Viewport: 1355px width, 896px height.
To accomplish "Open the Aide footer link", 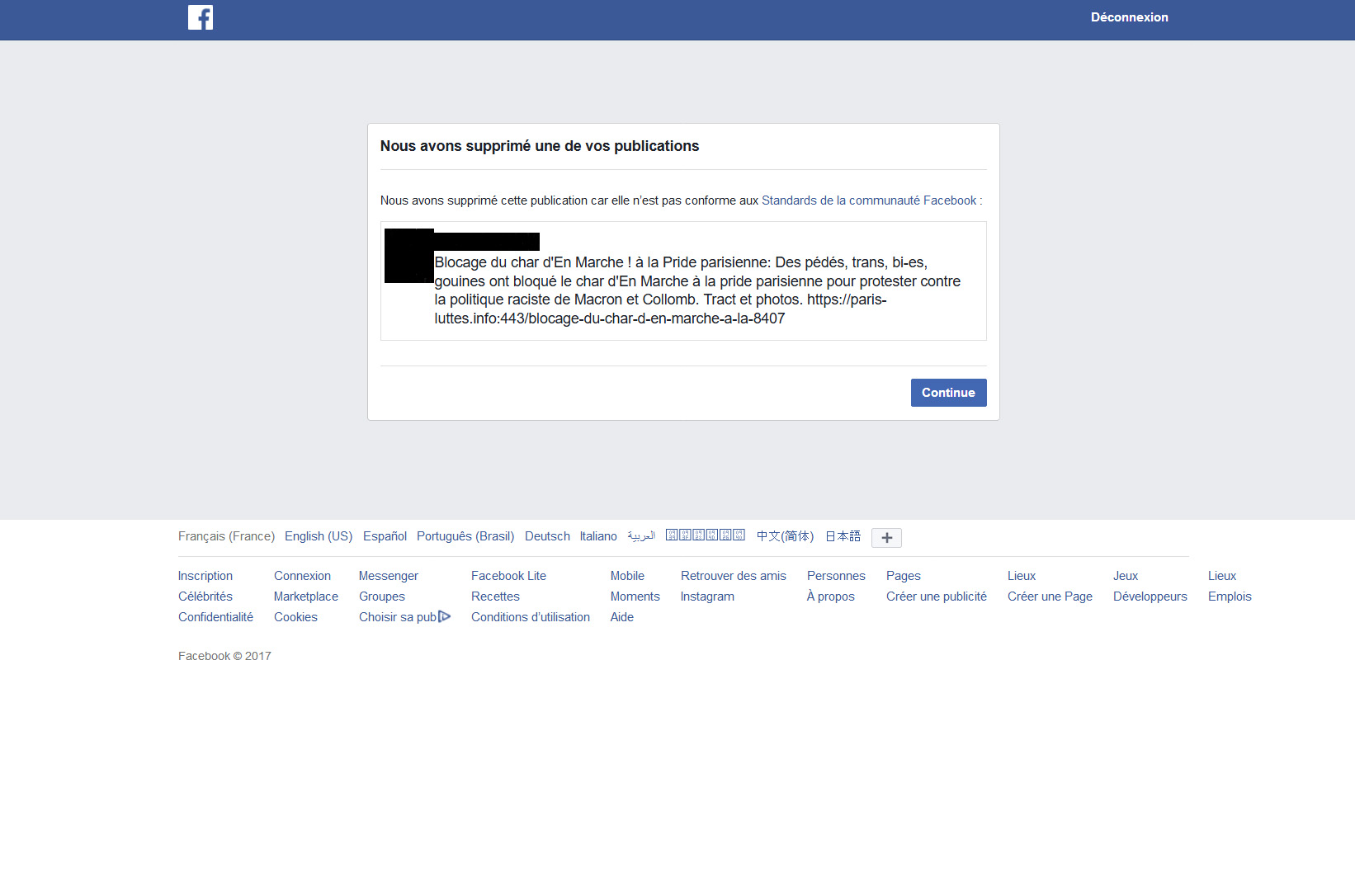I will [622, 617].
